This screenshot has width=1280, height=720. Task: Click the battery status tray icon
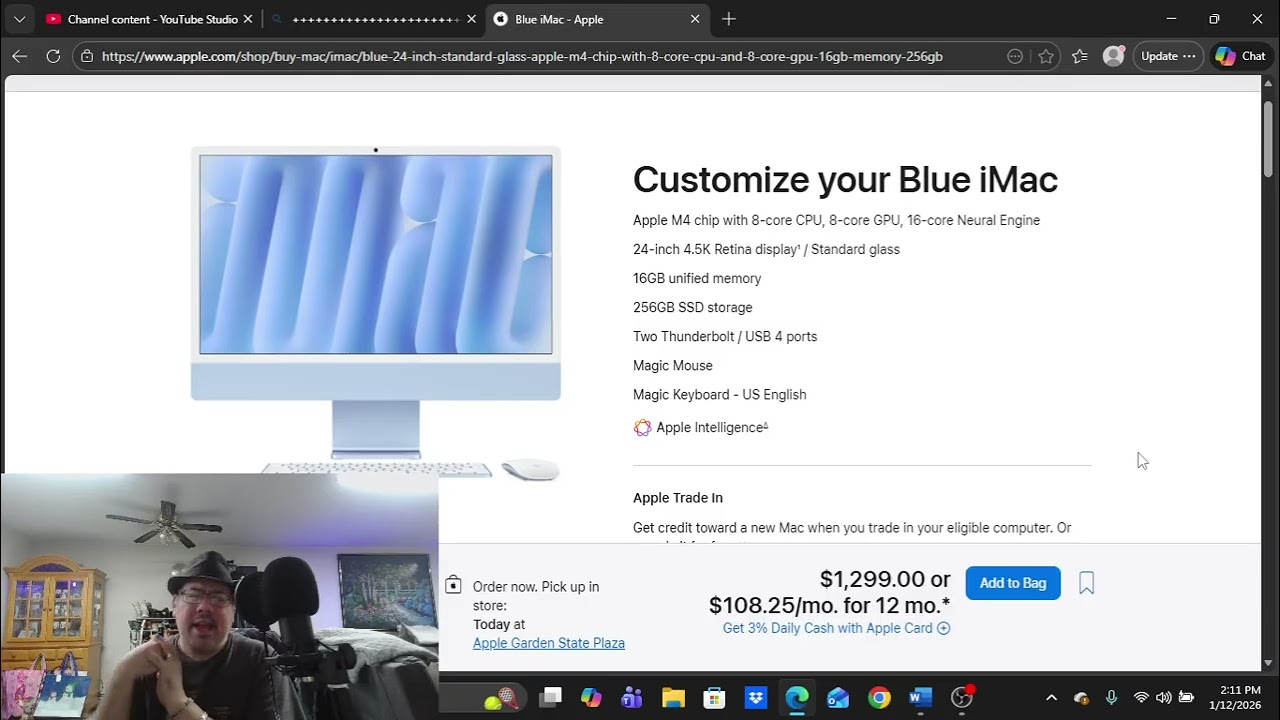(x=1187, y=698)
